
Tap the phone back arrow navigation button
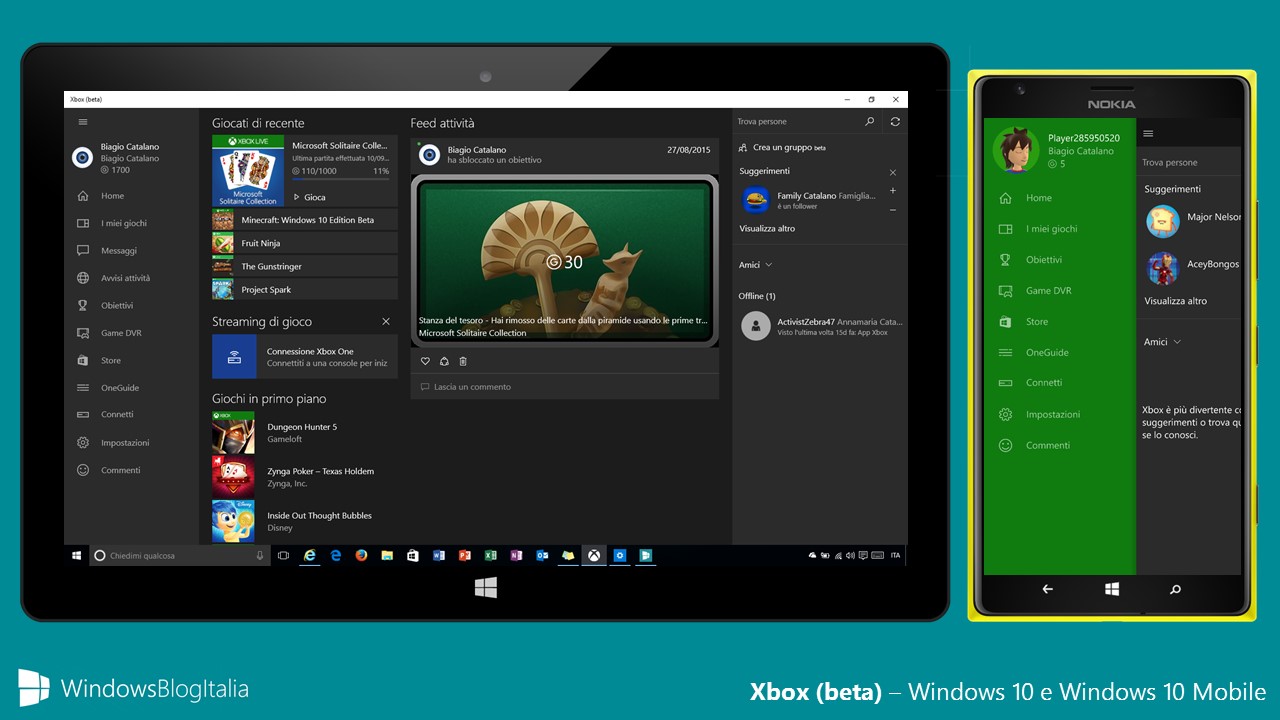[1048, 589]
